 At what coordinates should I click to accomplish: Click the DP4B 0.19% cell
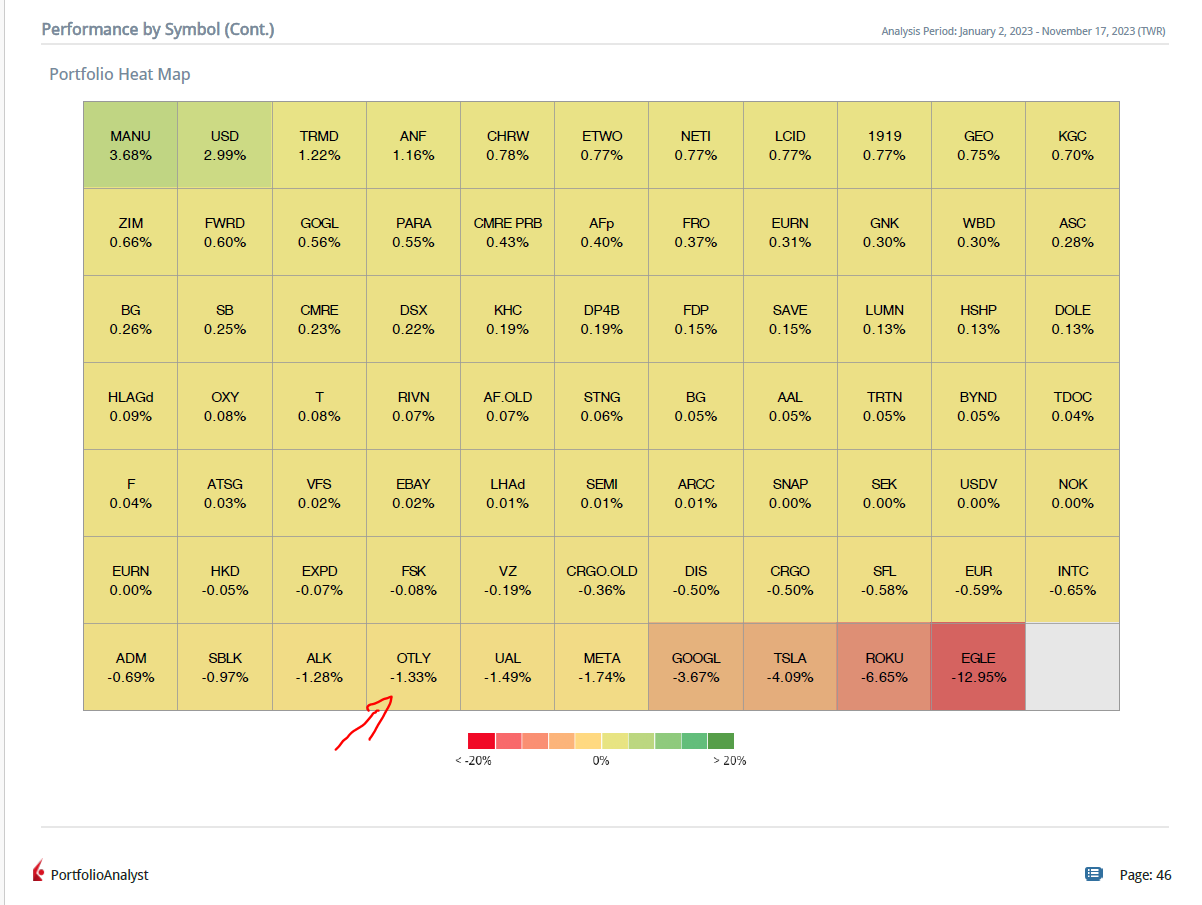pyautogui.click(x=602, y=319)
